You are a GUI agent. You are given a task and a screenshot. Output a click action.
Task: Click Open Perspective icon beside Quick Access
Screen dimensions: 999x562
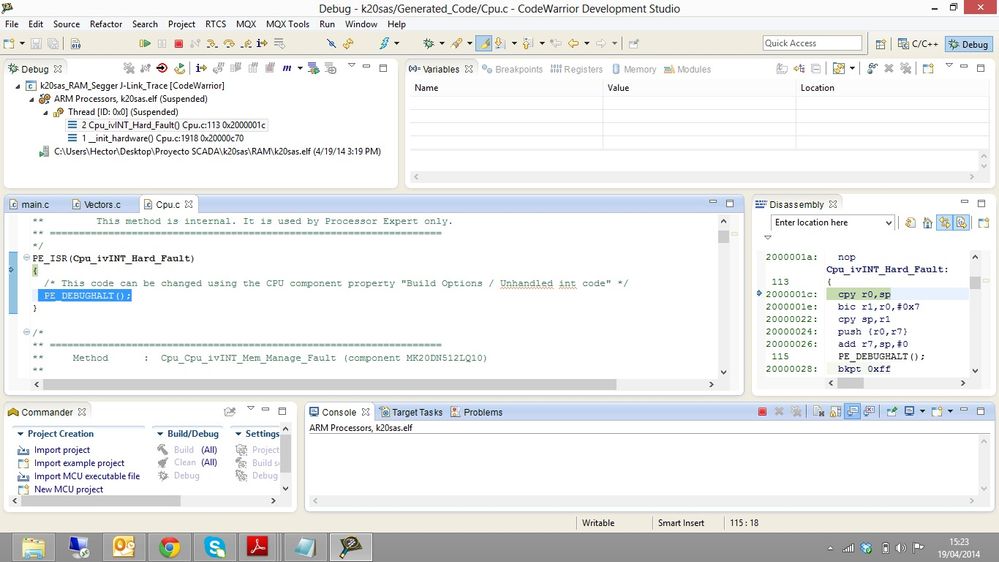coord(880,44)
